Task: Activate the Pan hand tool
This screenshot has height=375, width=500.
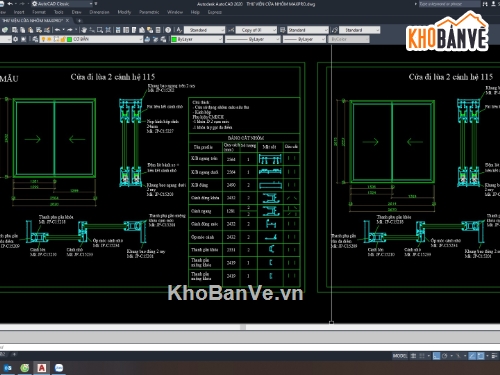Action: coord(84,30)
